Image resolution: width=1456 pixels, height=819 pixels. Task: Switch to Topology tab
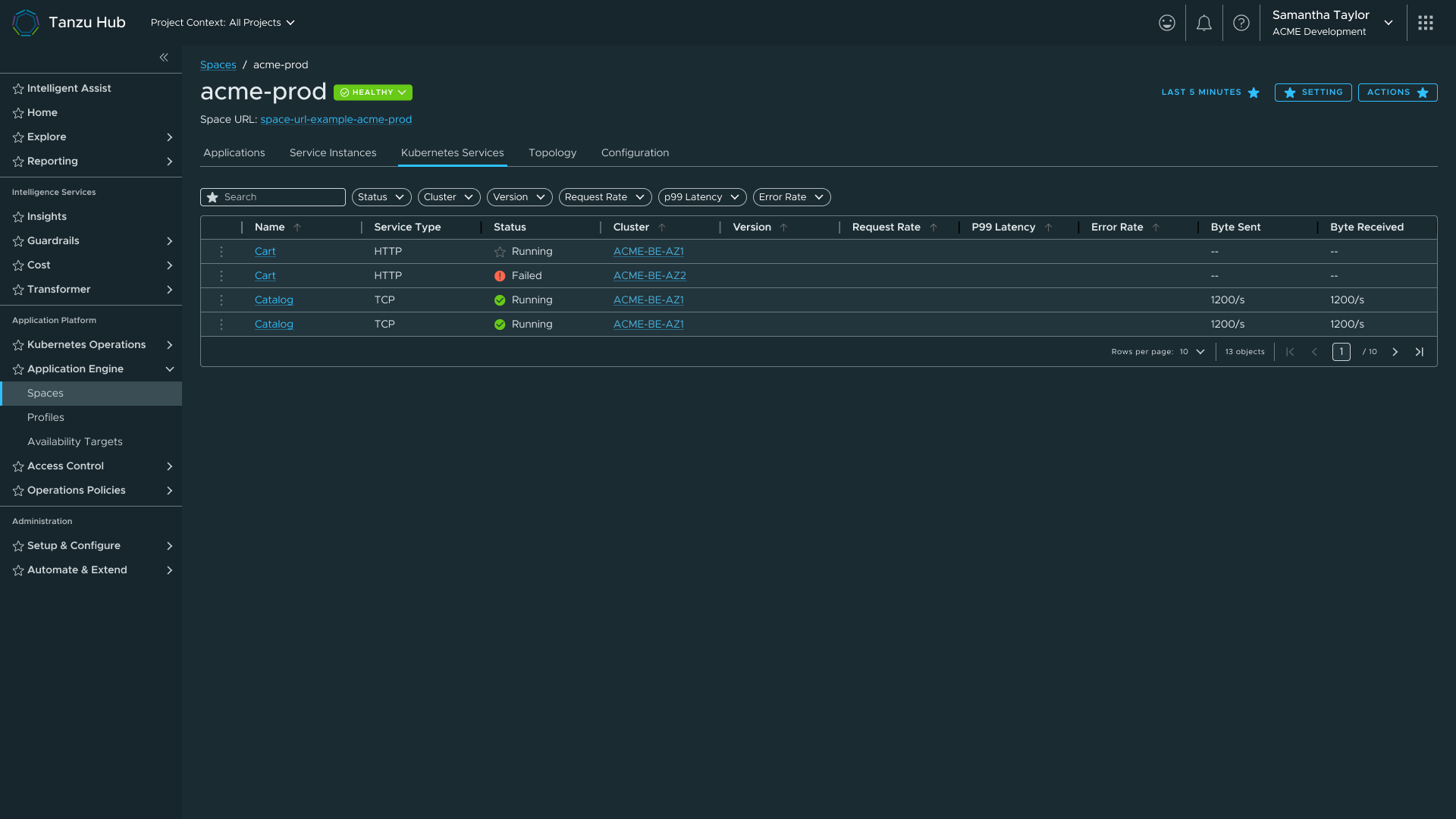point(553,153)
